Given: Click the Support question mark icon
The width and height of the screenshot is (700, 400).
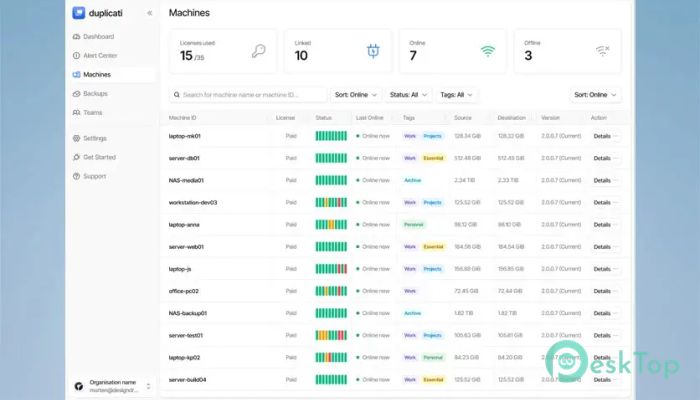Looking at the screenshot, I should pyautogui.click(x=76, y=176).
